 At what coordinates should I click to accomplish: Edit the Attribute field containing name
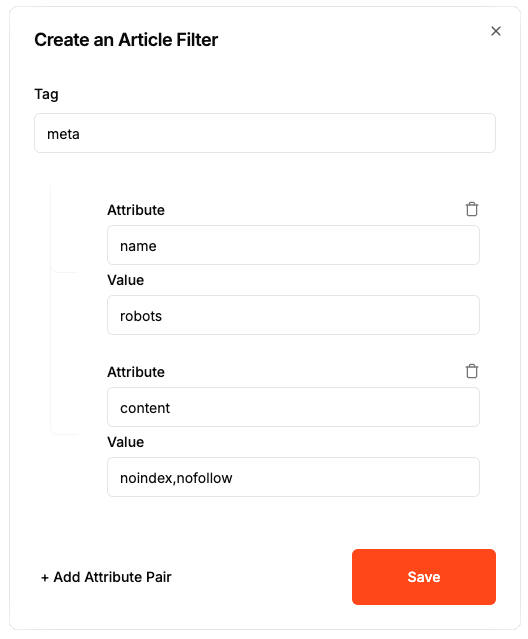tap(293, 245)
